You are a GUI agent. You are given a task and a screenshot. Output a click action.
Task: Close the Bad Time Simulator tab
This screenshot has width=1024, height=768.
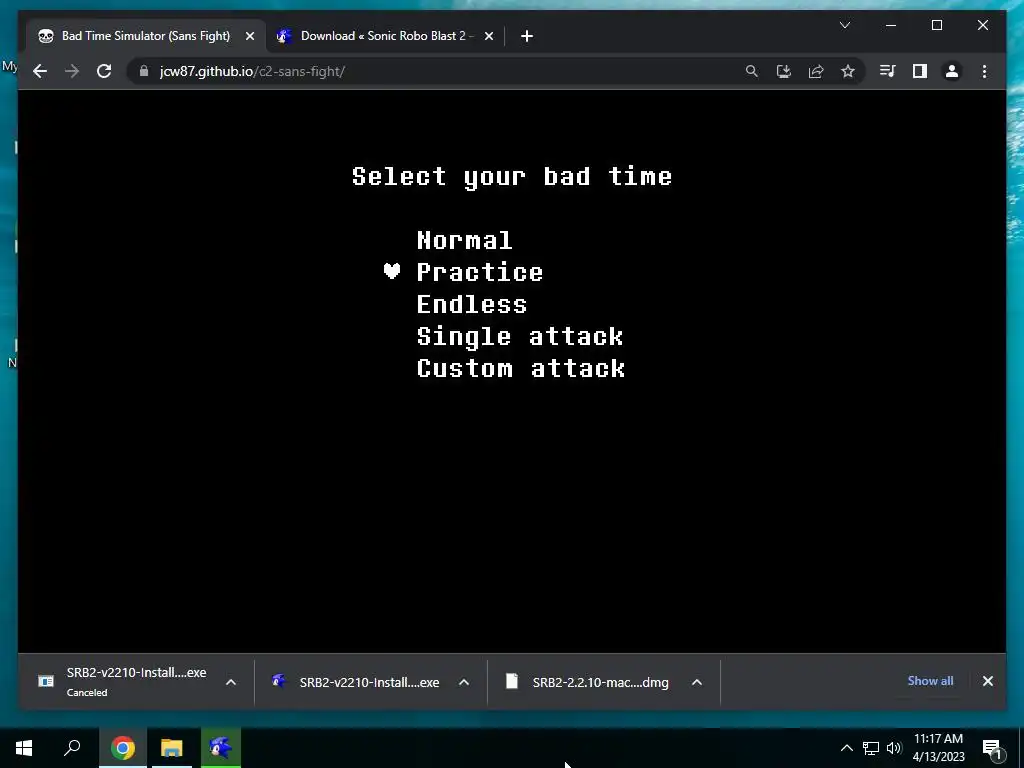coord(249,37)
